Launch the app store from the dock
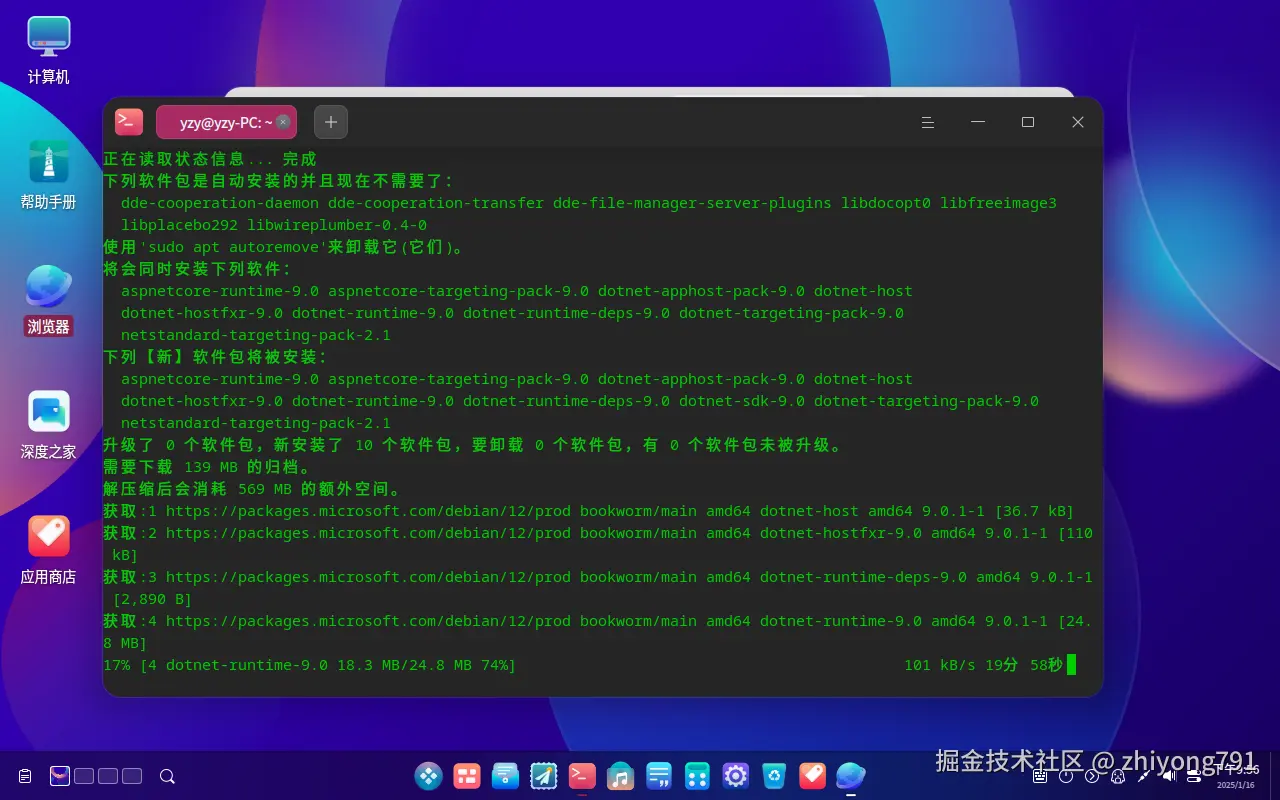 (x=812, y=775)
